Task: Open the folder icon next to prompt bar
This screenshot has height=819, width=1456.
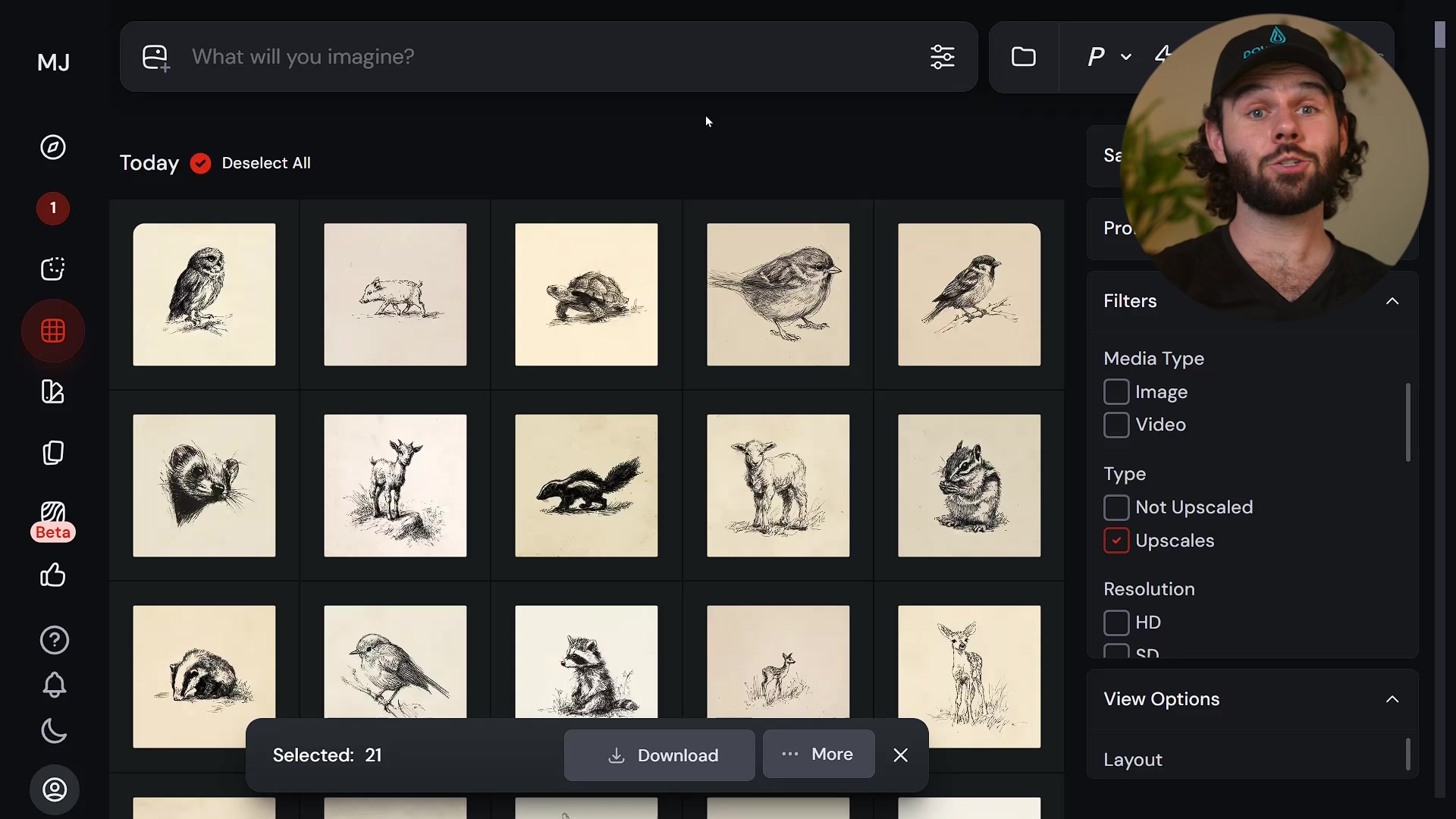Action: tap(1024, 57)
